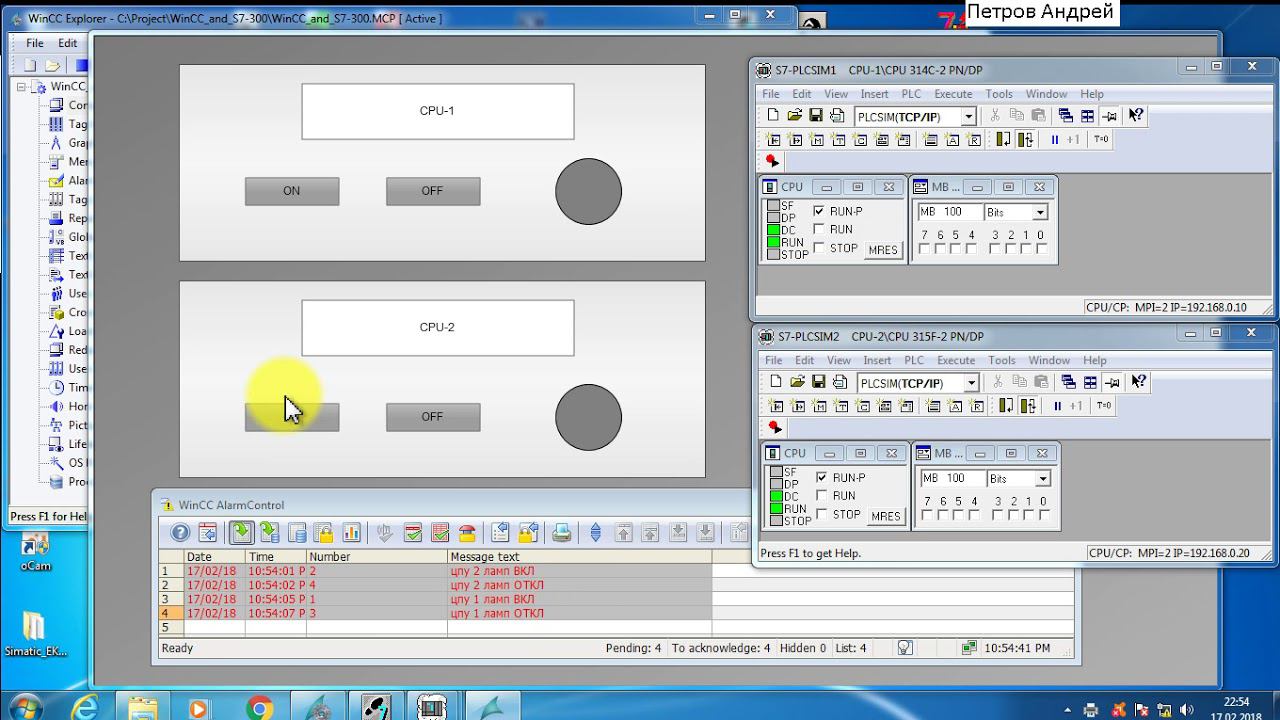Click Save icon in S7-PLCSIM1 toolbar
Viewport: 1280px width, 720px height.
(816, 116)
